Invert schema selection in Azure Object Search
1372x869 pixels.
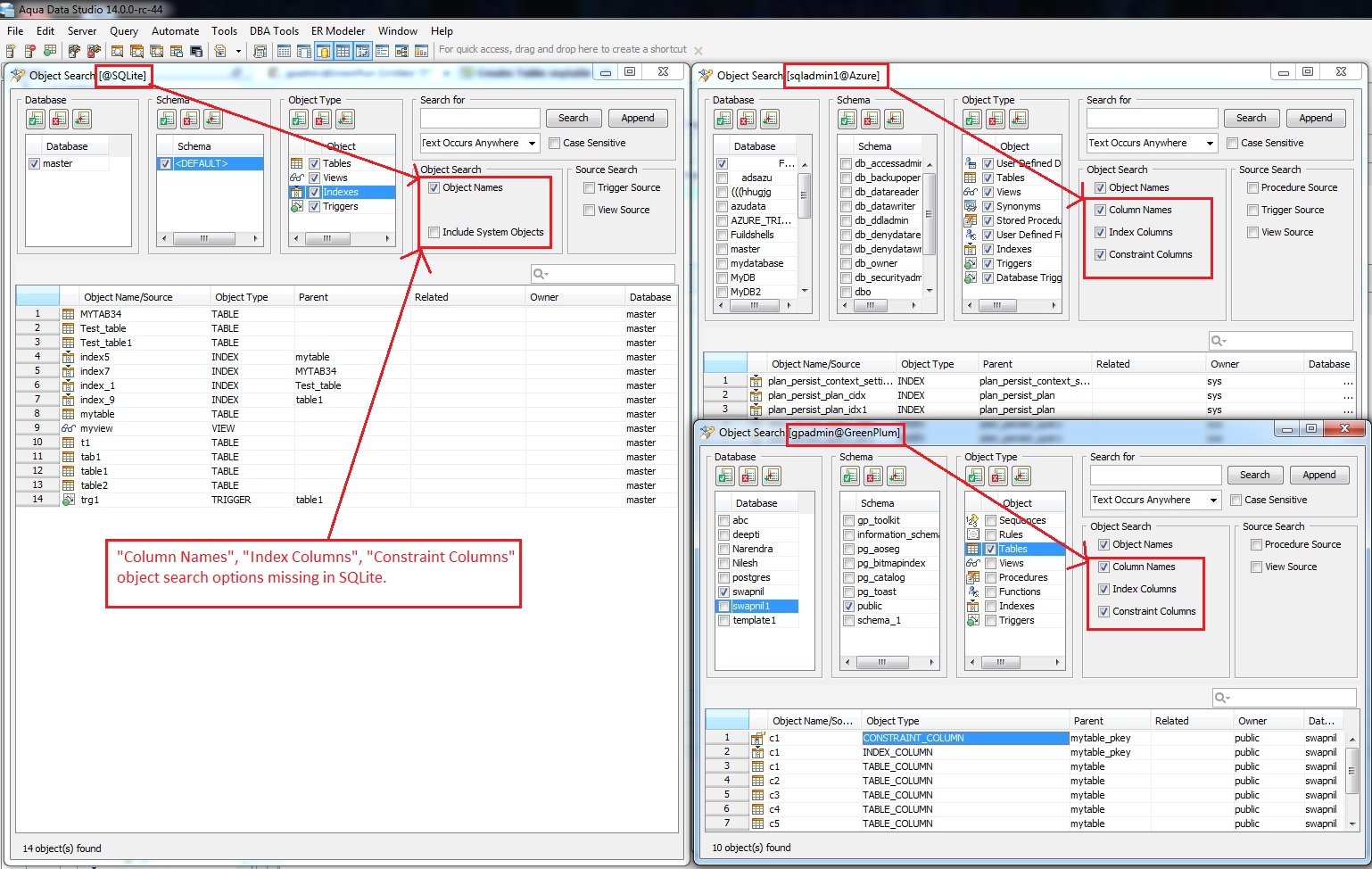tap(894, 119)
